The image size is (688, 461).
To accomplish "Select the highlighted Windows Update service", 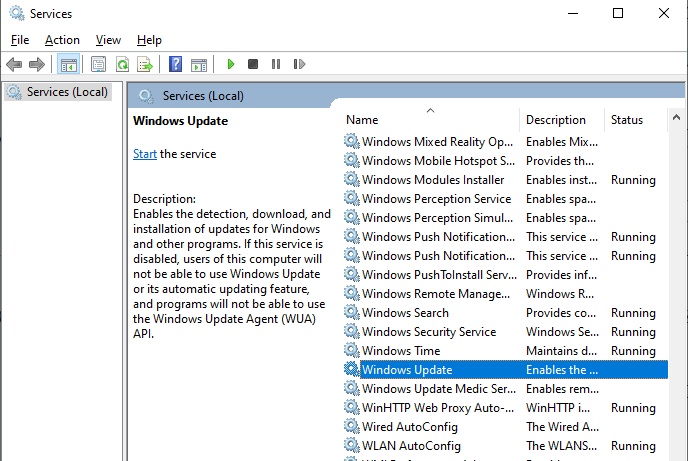I will (505, 370).
